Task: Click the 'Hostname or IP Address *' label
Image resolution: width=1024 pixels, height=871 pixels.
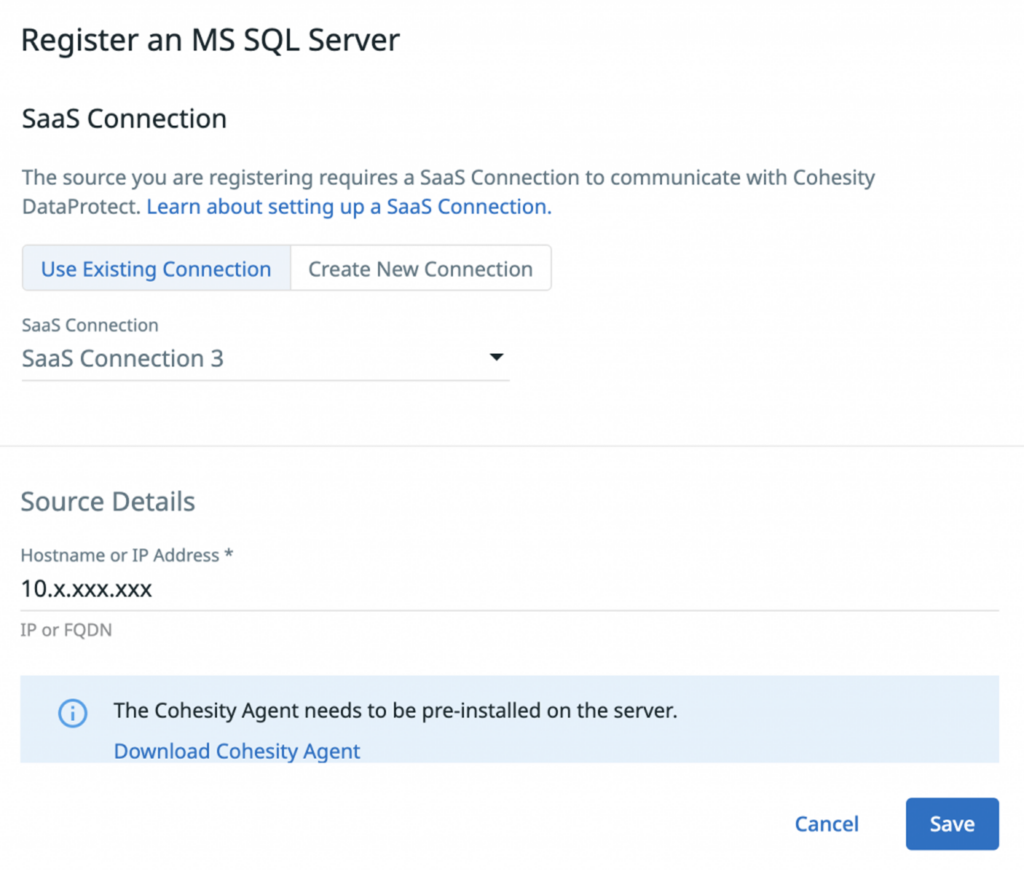Action: 126,555
